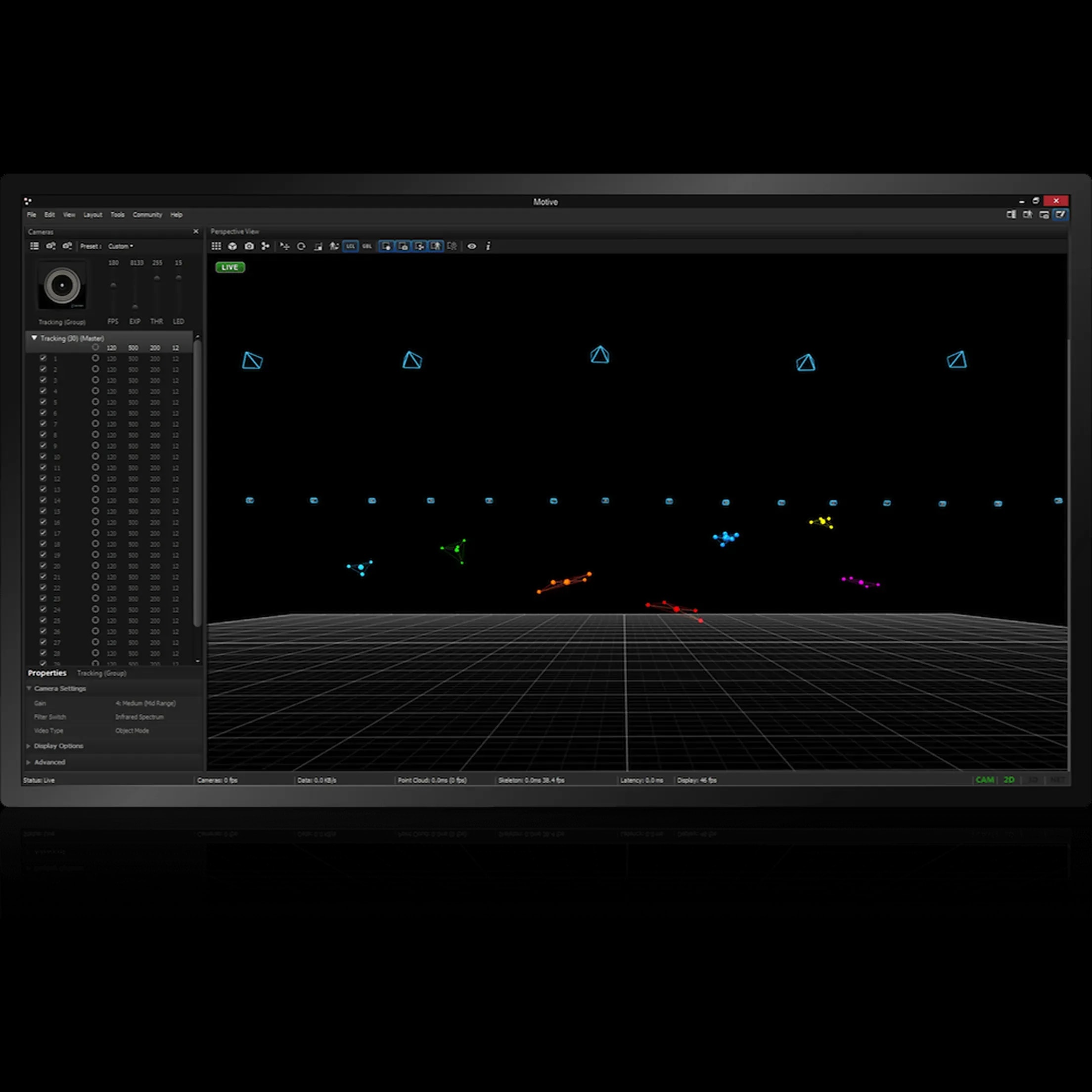This screenshot has height=1092, width=1092.
Task: Toggle the checkbox for camera 12
Action: click(44, 479)
